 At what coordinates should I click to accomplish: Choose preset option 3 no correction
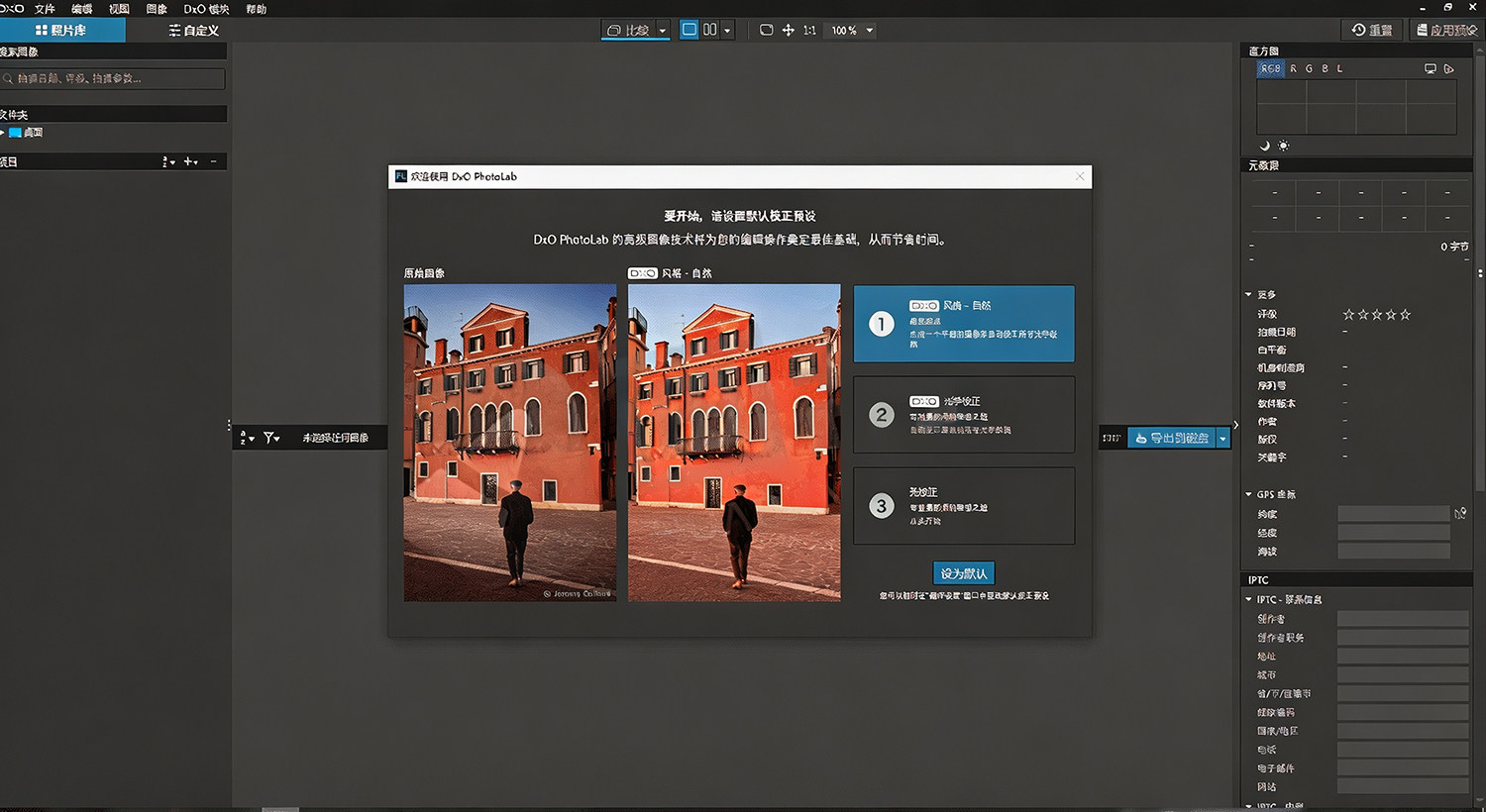964,506
